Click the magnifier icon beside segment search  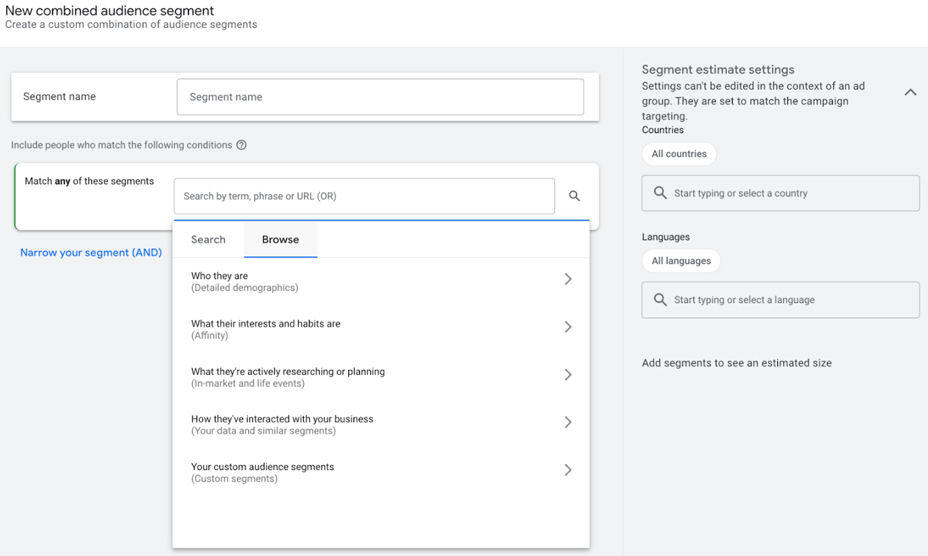click(x=574, y=196)
